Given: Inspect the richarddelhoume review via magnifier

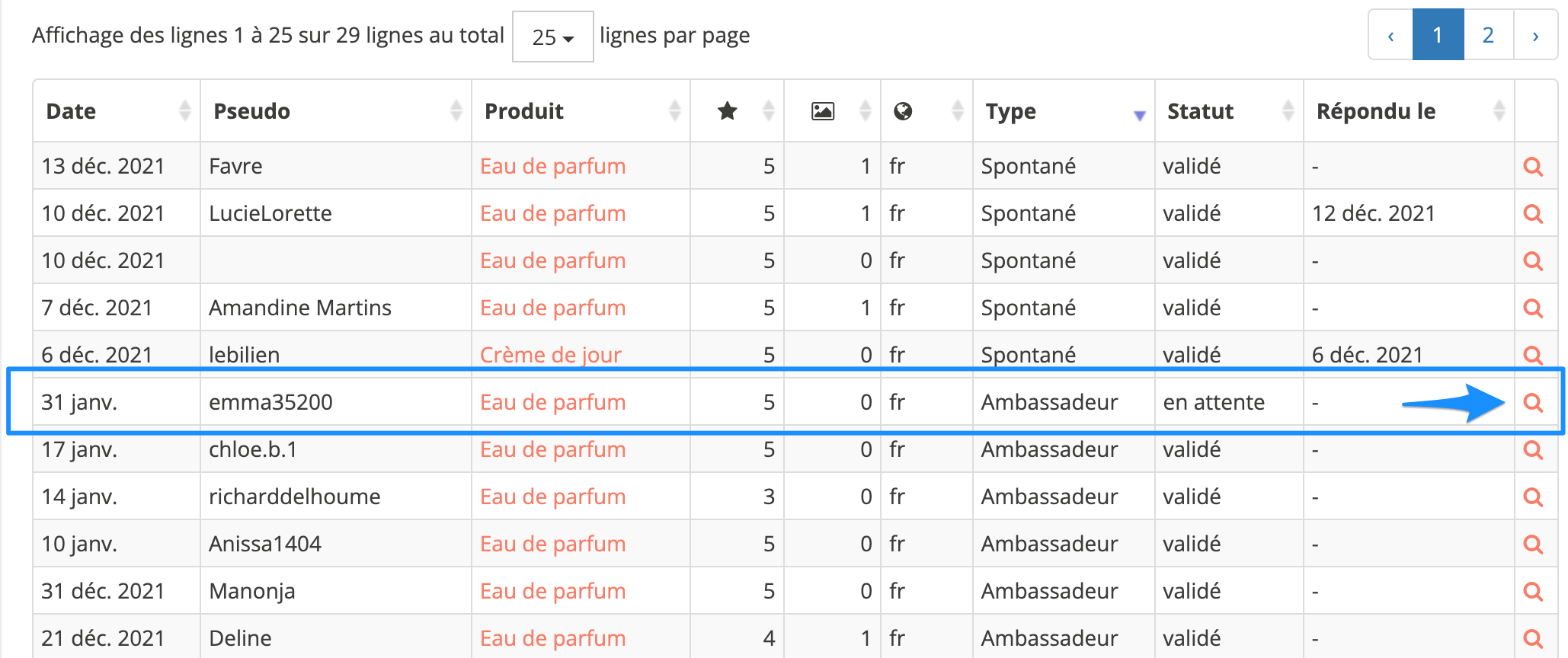Looking at the screenshot, I should (1533, 497).
